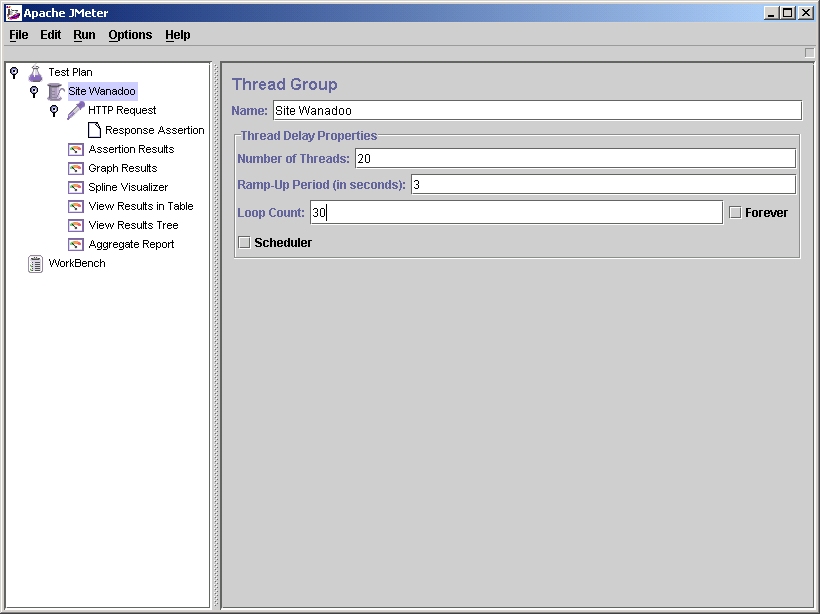The image size is (820, 614).
Task: Click the Number of Threads field
Action: click(x=575, y=158)
